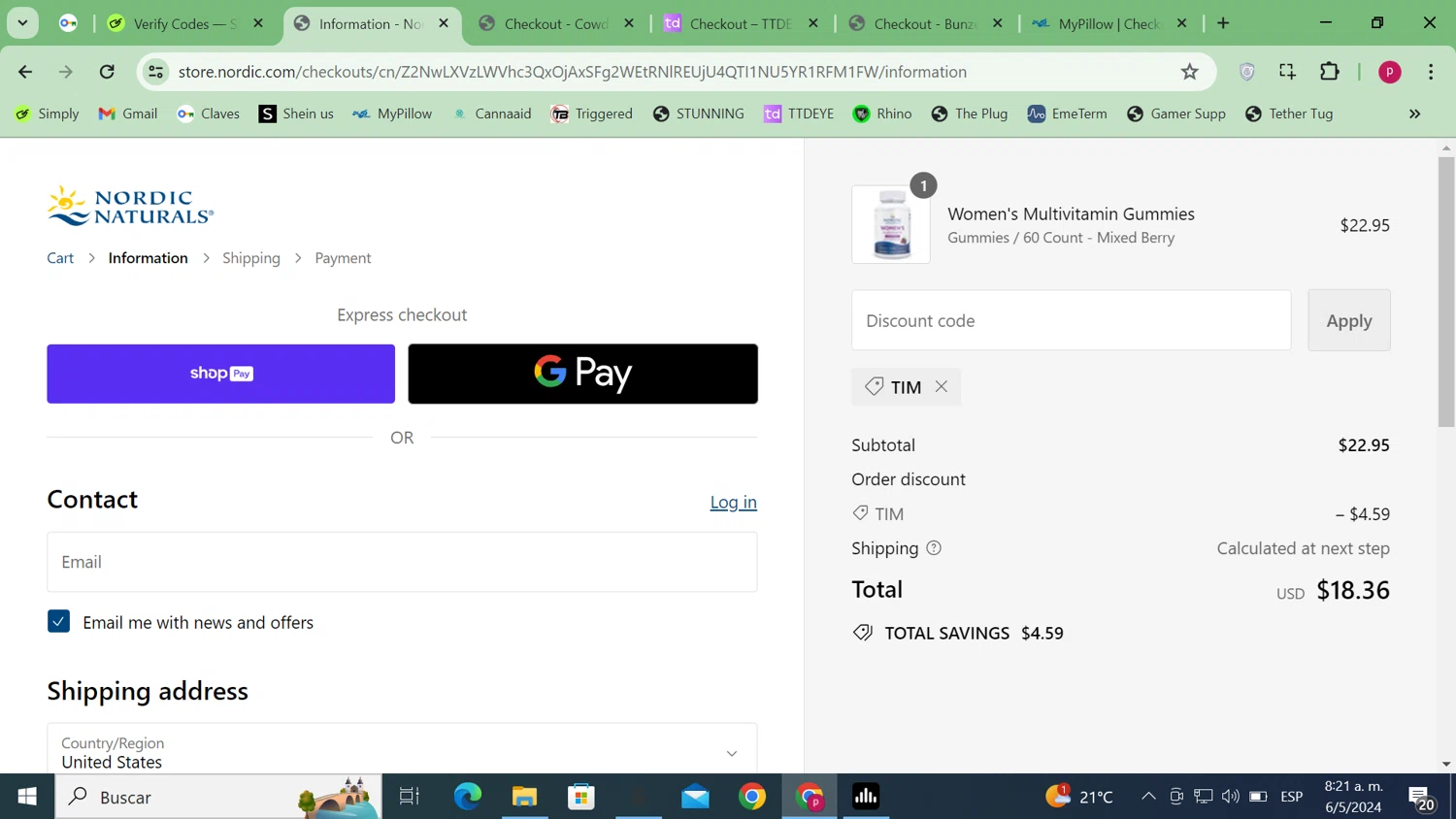Open the Chrome profile avatar
This screenshot has width=1456, height=819.
click(1390, 72)
